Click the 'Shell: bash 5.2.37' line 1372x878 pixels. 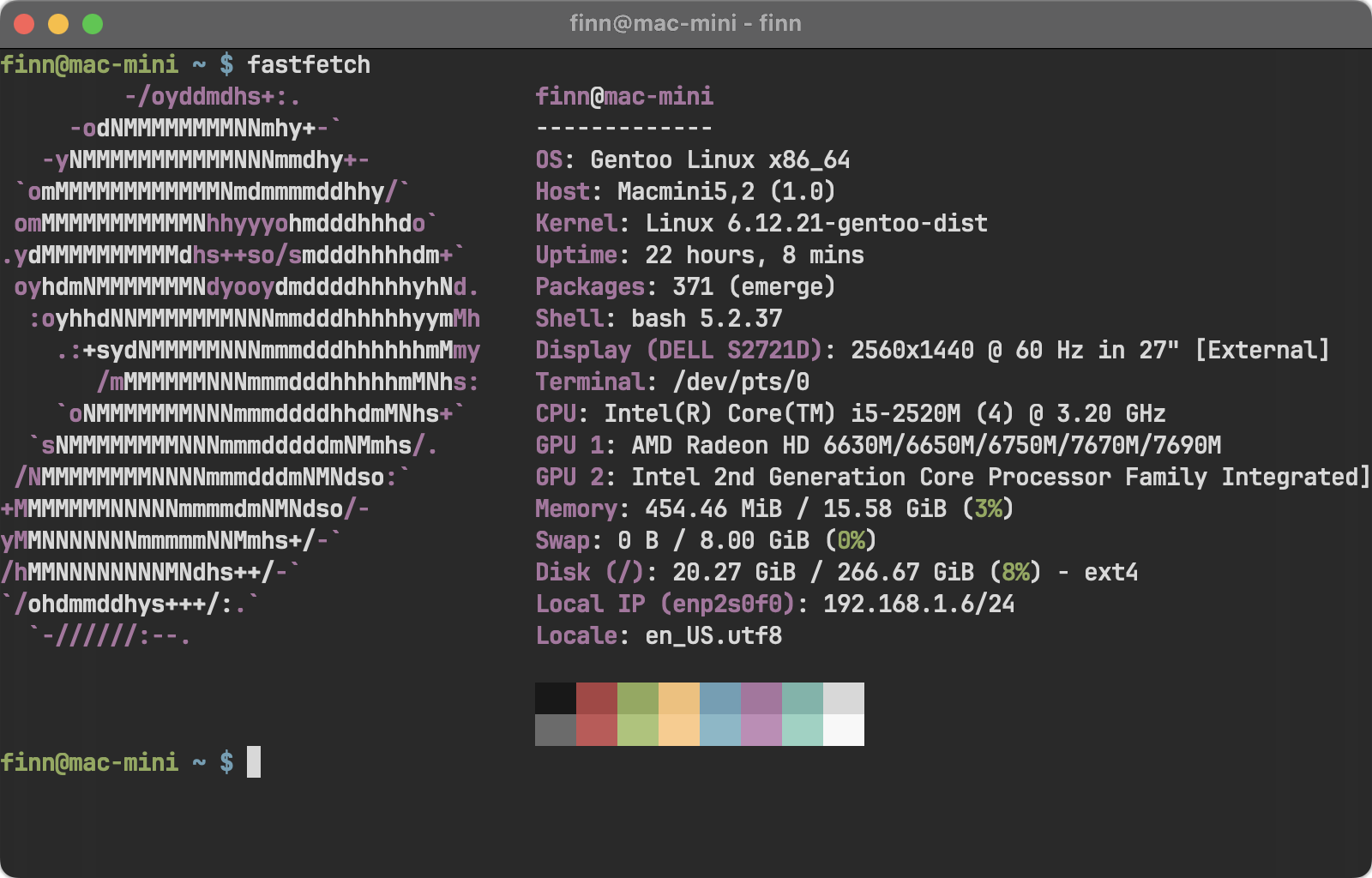coord(659,318)
